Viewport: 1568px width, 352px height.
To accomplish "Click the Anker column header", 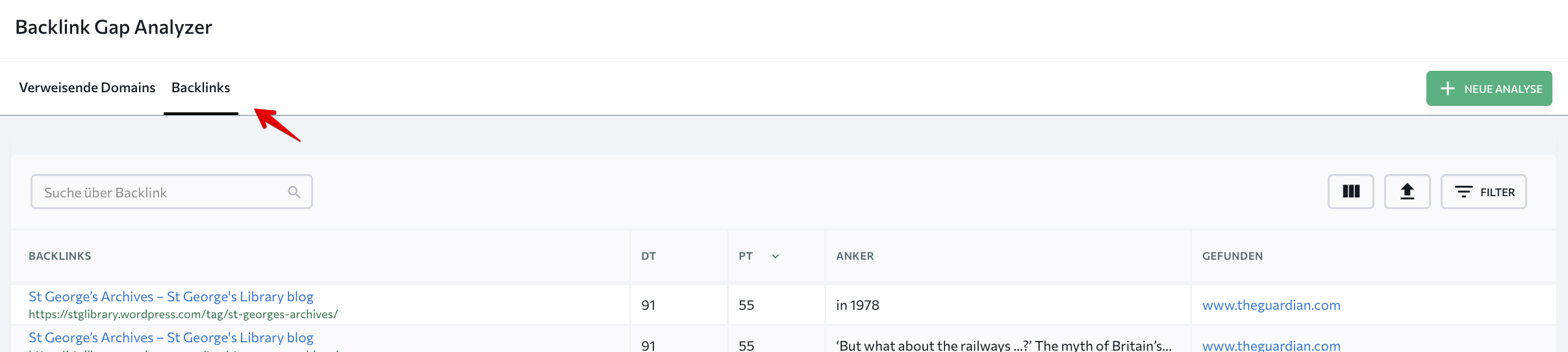I will click(855, 256).
